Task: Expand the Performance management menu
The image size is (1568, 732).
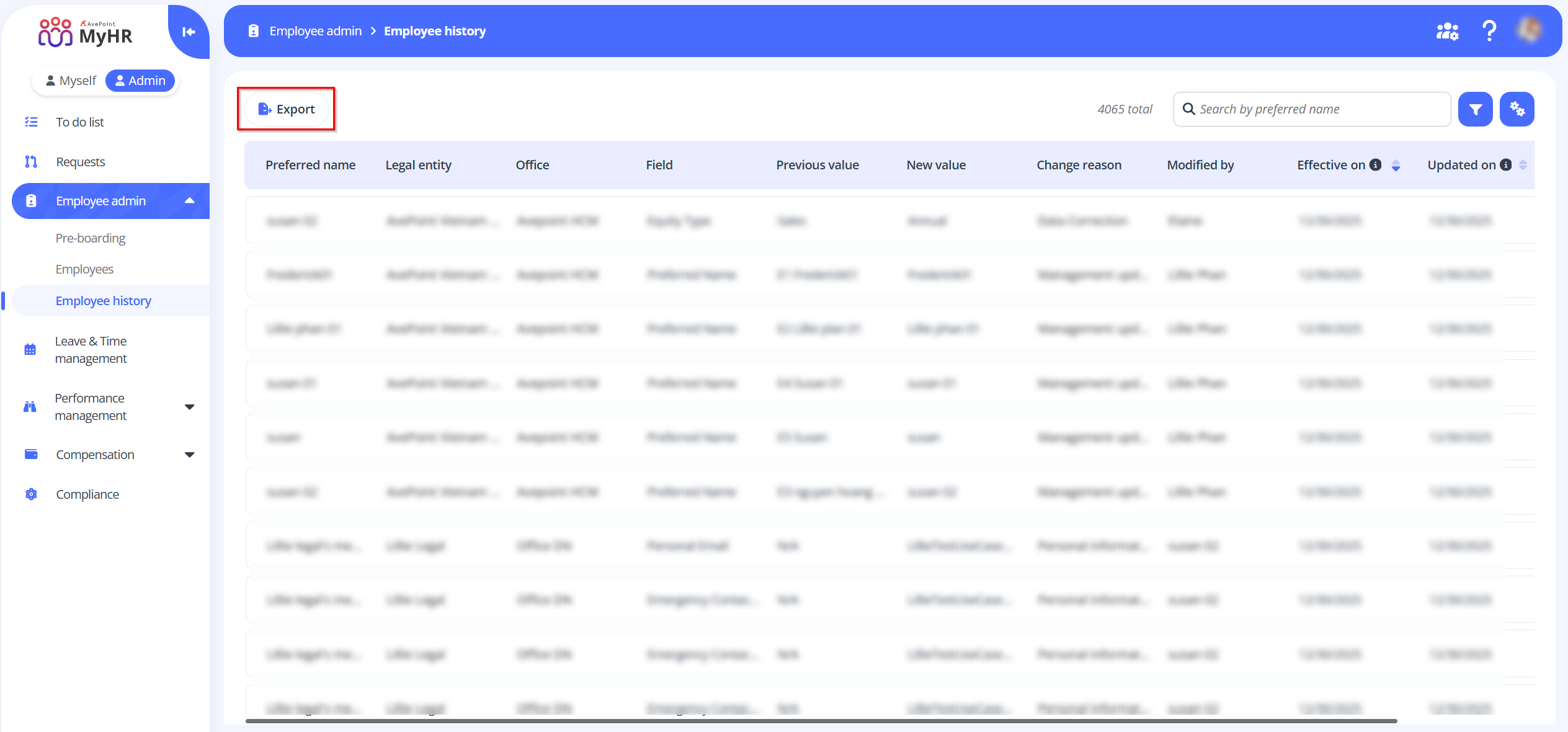Action: pos(189,407)
